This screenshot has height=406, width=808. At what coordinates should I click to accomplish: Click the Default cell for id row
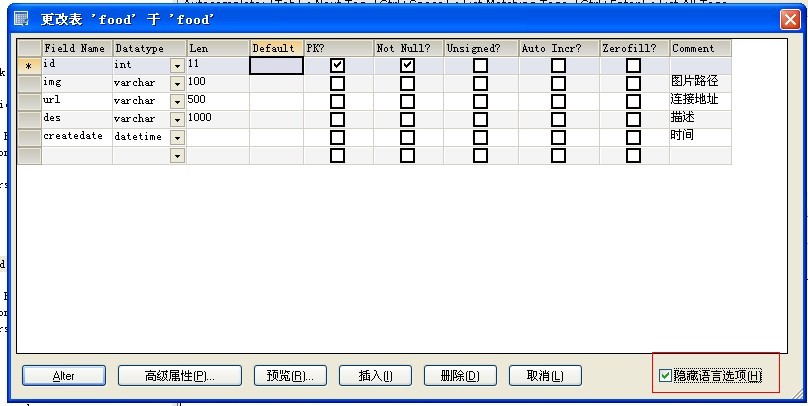coord(277,65)
